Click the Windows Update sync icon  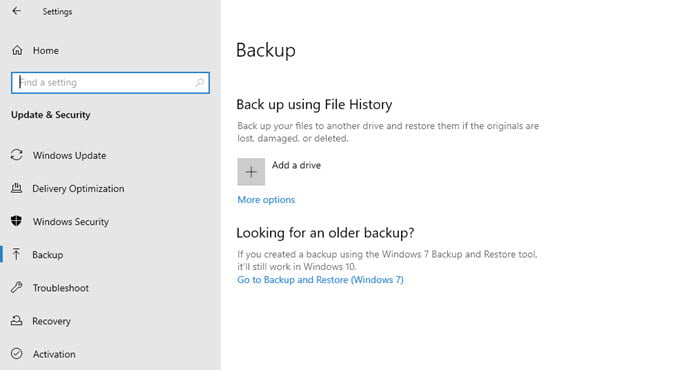coord(17,155)
